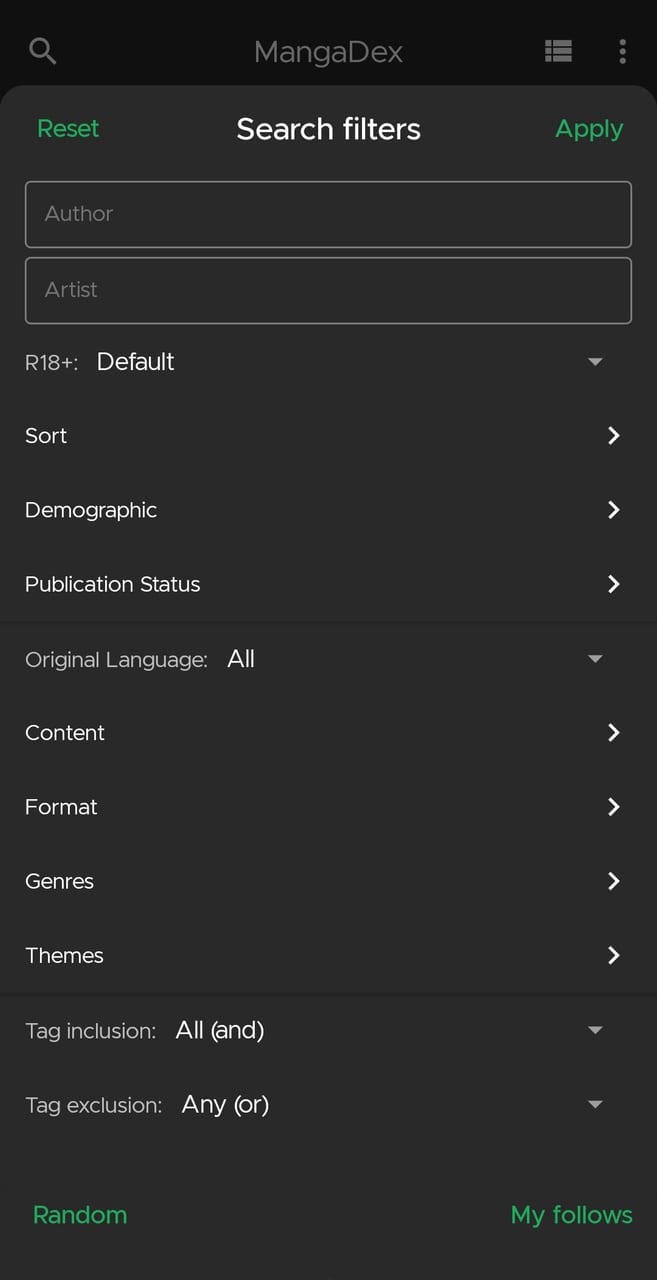Apply the search filters
657x1280 pixels.
click(589, 129)
